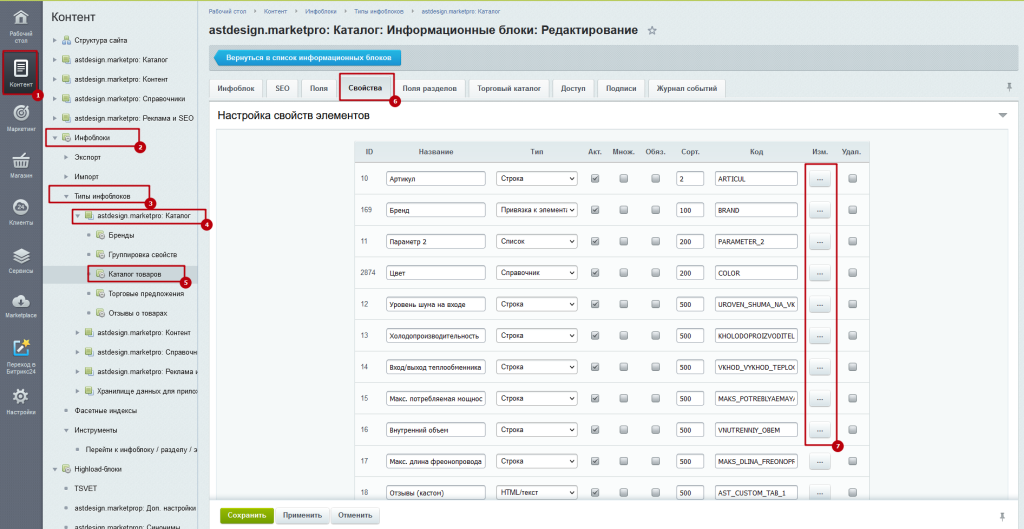Click the Highload-блоки tree icon
This screenshot has width=1024, height=529.
click(x=66, y=469)
